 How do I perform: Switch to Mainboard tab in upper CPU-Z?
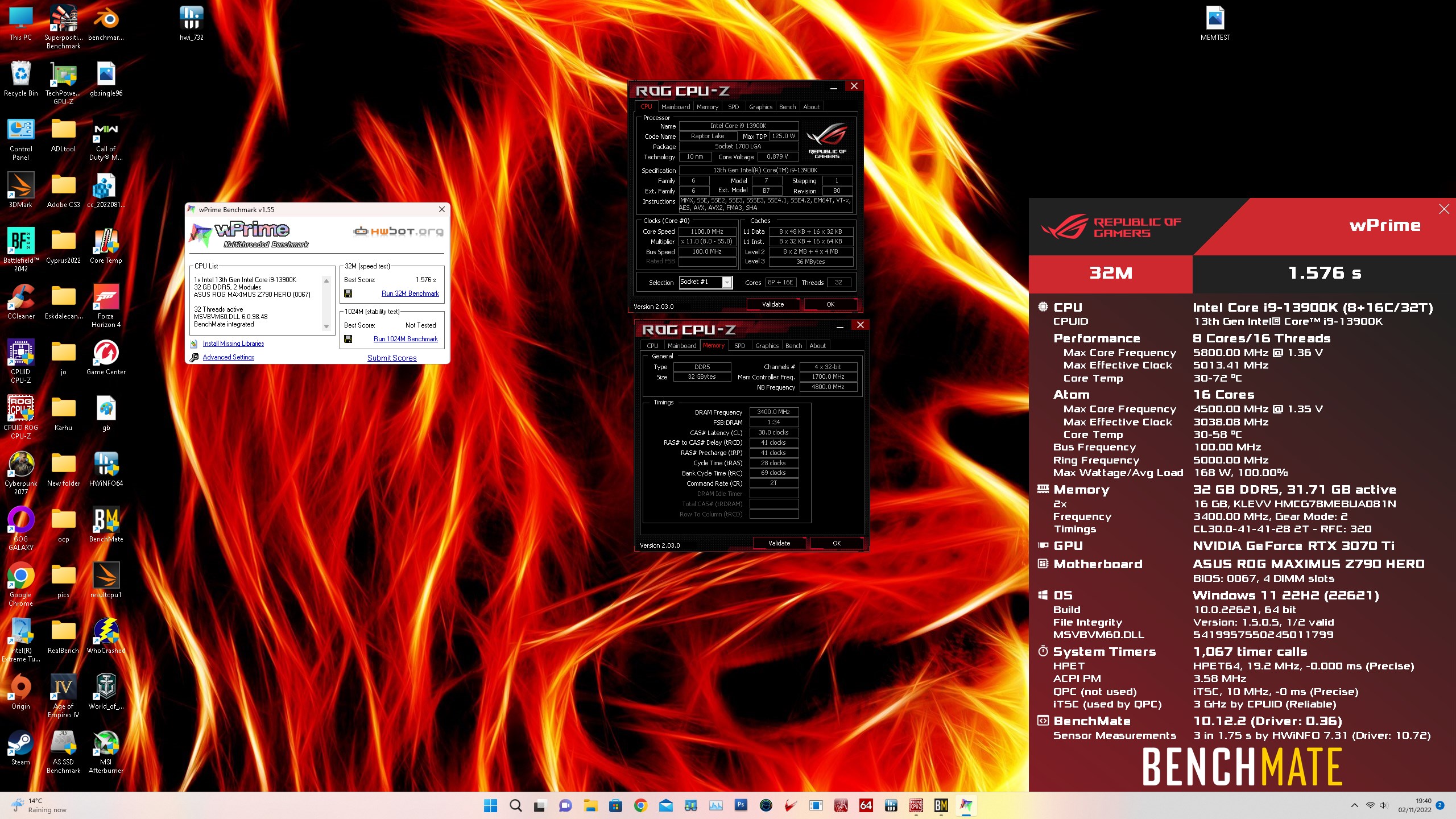tap(675, 107)
